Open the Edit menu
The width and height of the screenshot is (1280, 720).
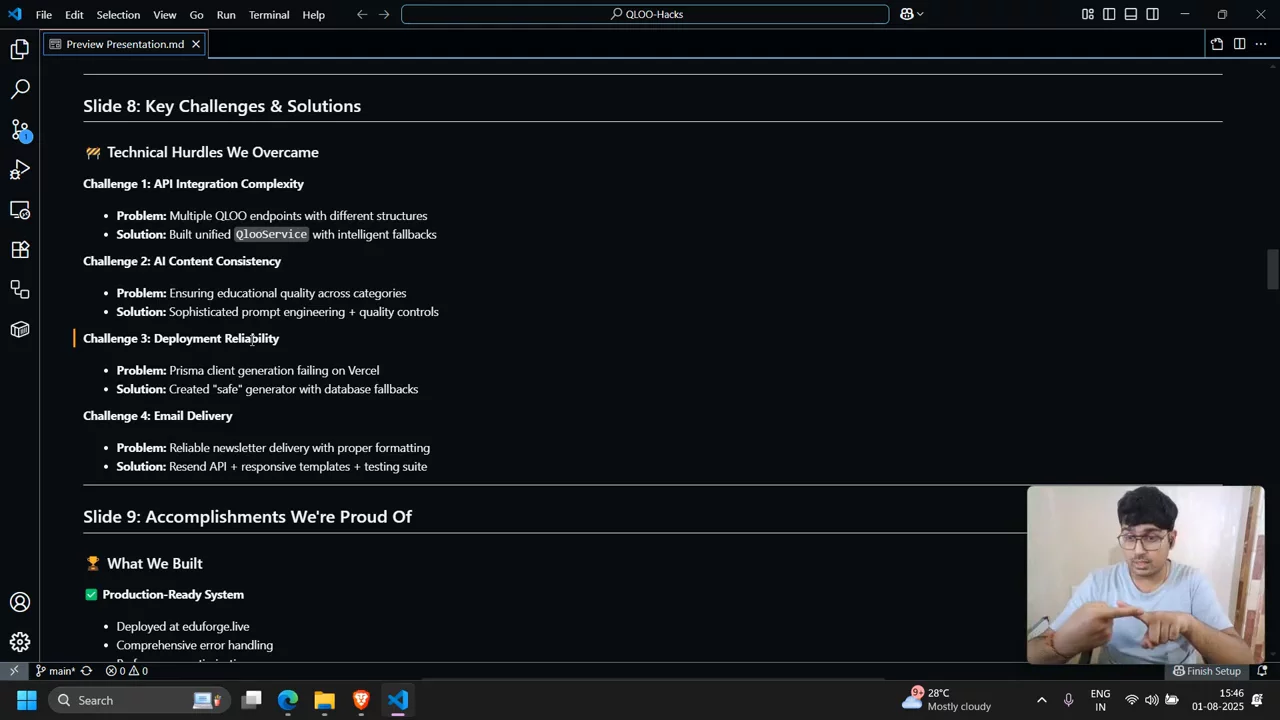(74, 15)
